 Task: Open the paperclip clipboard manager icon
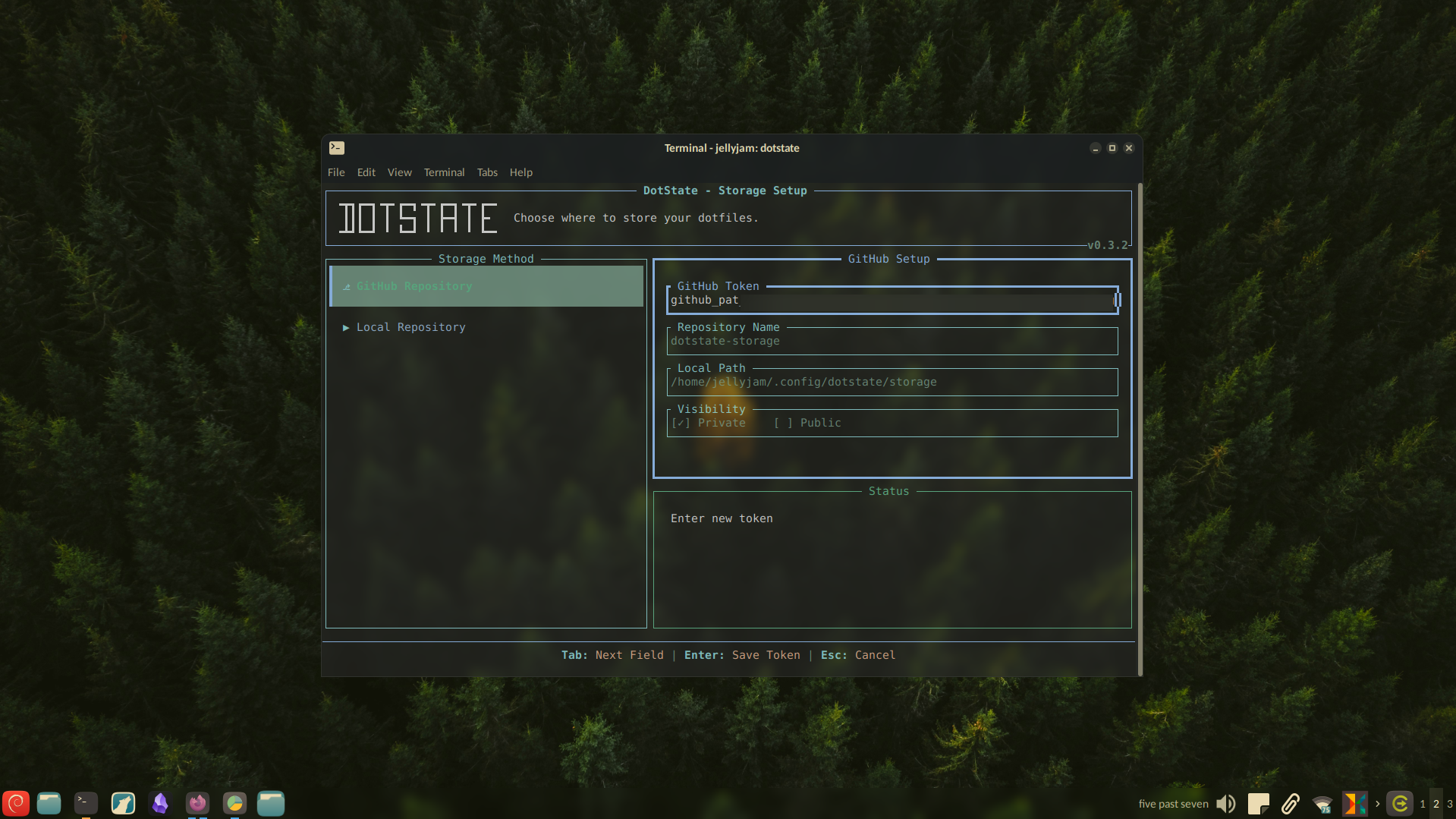[x=1291, y=804]
